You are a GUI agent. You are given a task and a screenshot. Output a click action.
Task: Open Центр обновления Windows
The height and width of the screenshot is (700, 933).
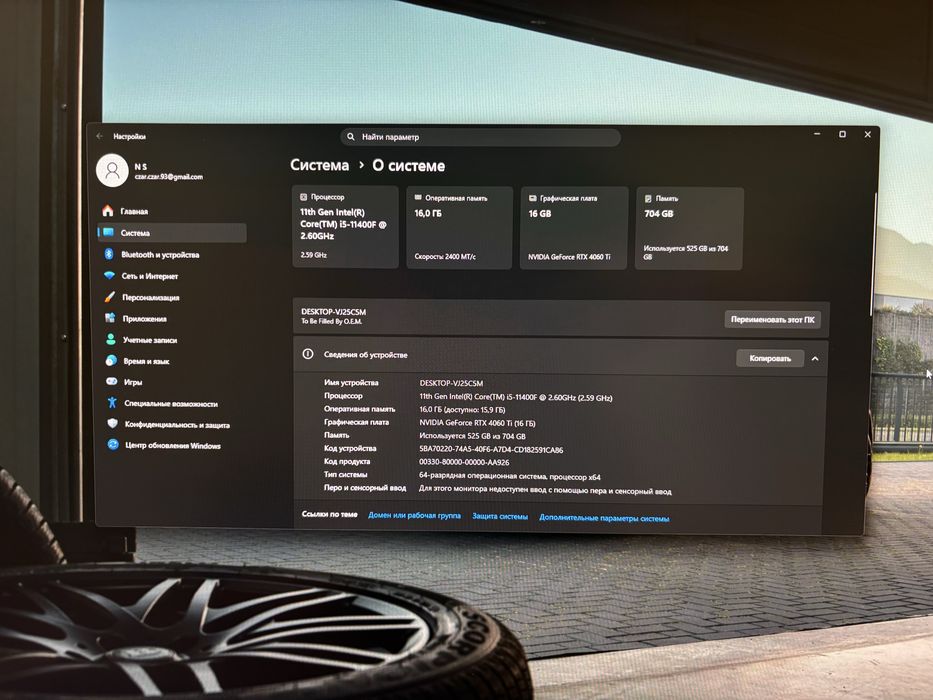173,446
